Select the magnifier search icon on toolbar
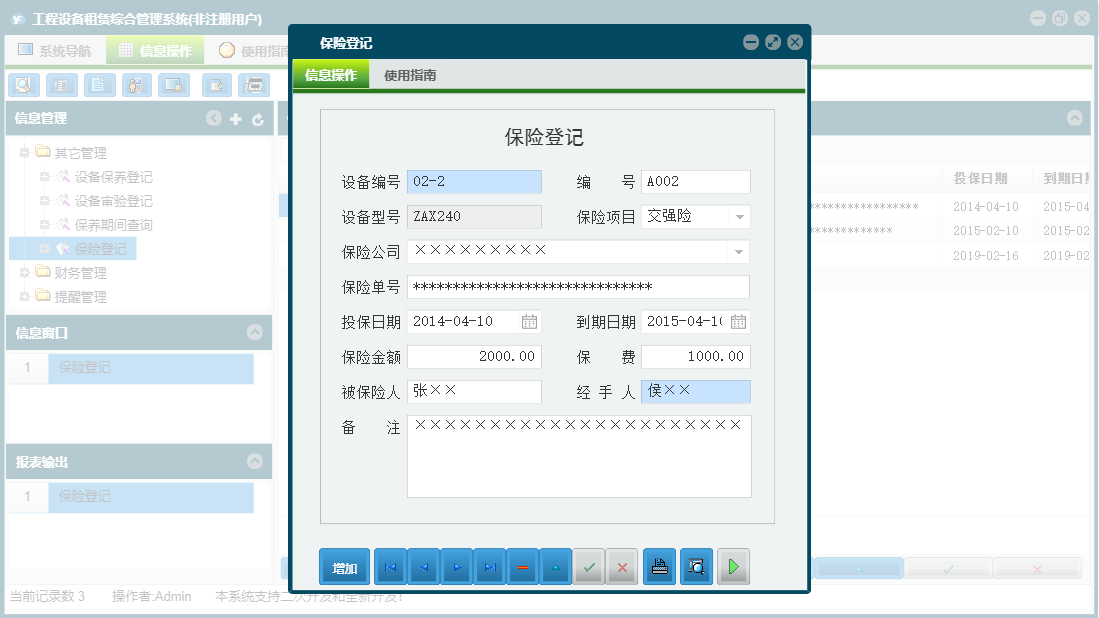Image resolution: width=1099 pixels, height=618 pixels. [23, 85]
